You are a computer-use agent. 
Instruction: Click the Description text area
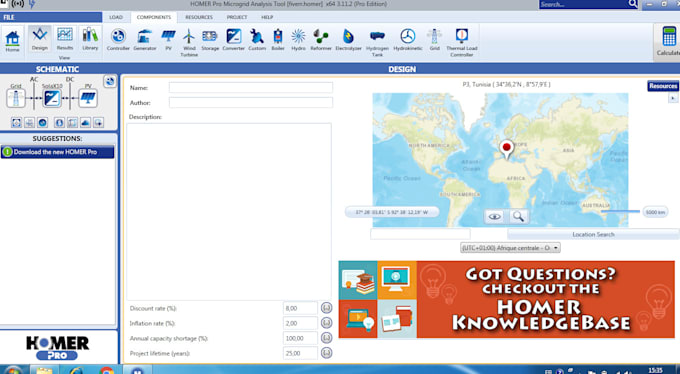click(229, 211)
